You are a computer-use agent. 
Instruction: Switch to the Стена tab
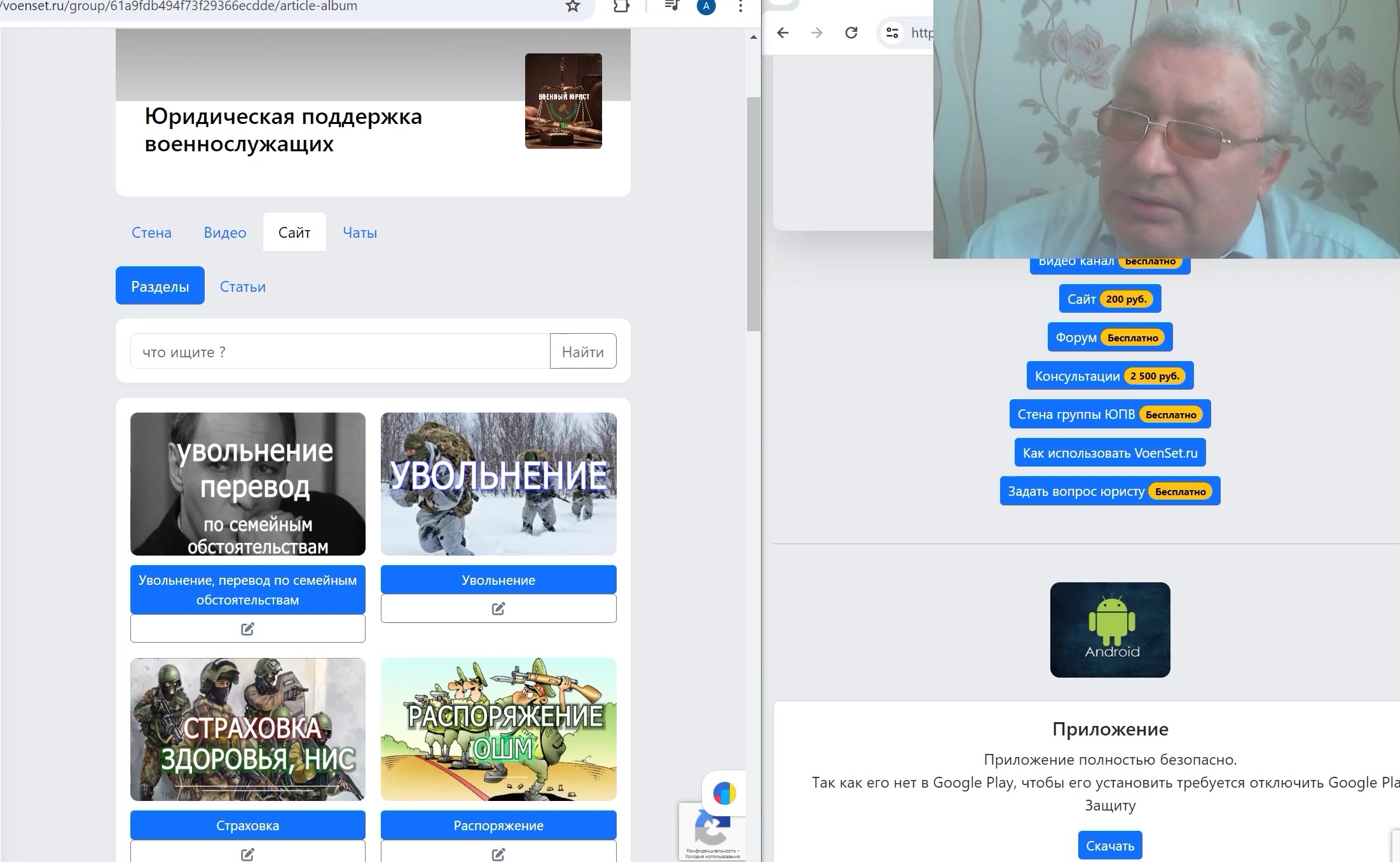[x=151, y=233]
